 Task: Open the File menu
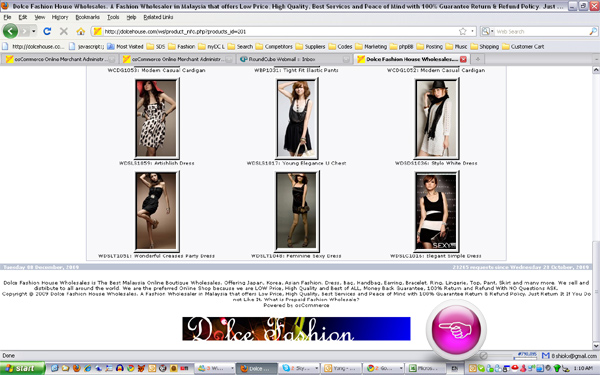click(x=7, y=17)
